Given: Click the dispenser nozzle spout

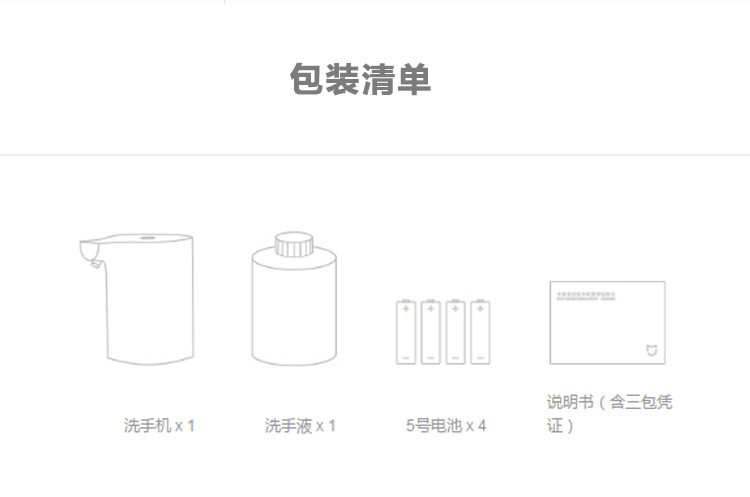Looking at the screenshot, I should pos(96,263).
